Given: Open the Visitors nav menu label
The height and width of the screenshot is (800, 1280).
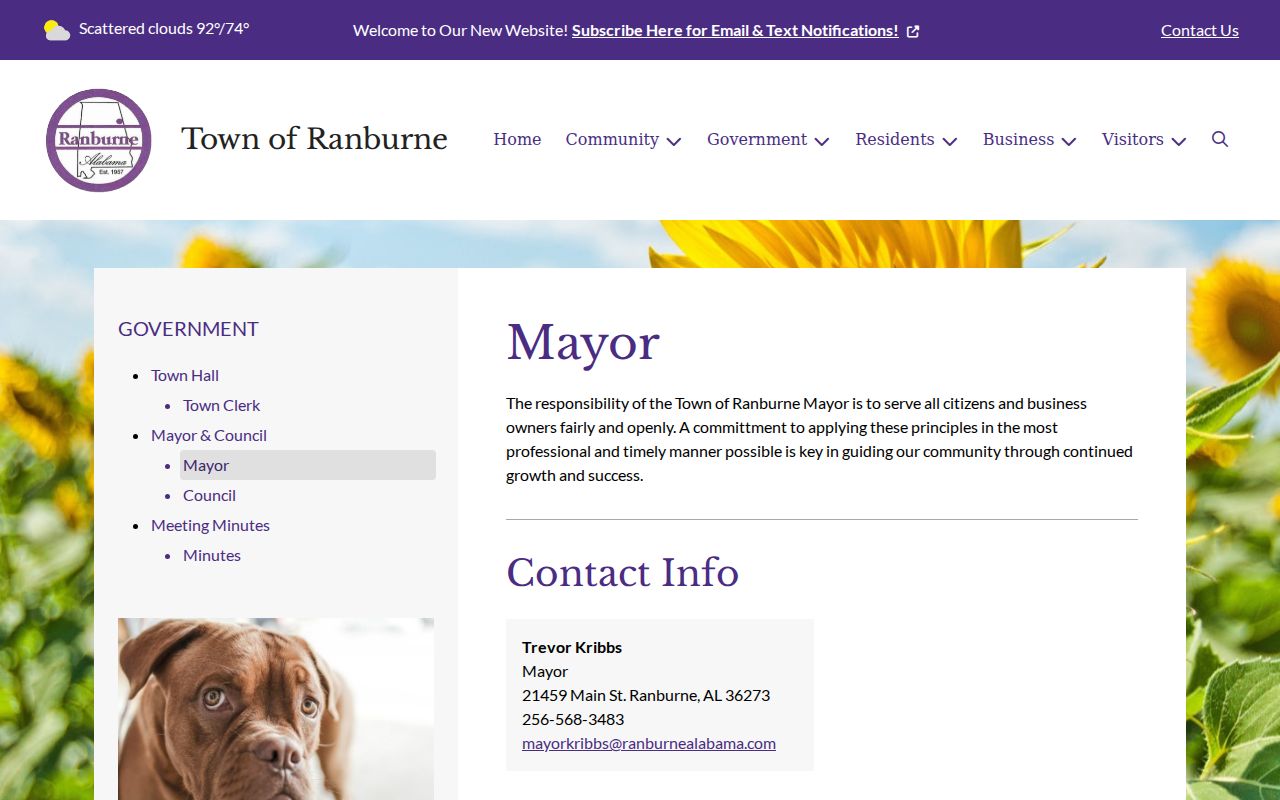Looking at the screenshot, I should coord(1133,139).
